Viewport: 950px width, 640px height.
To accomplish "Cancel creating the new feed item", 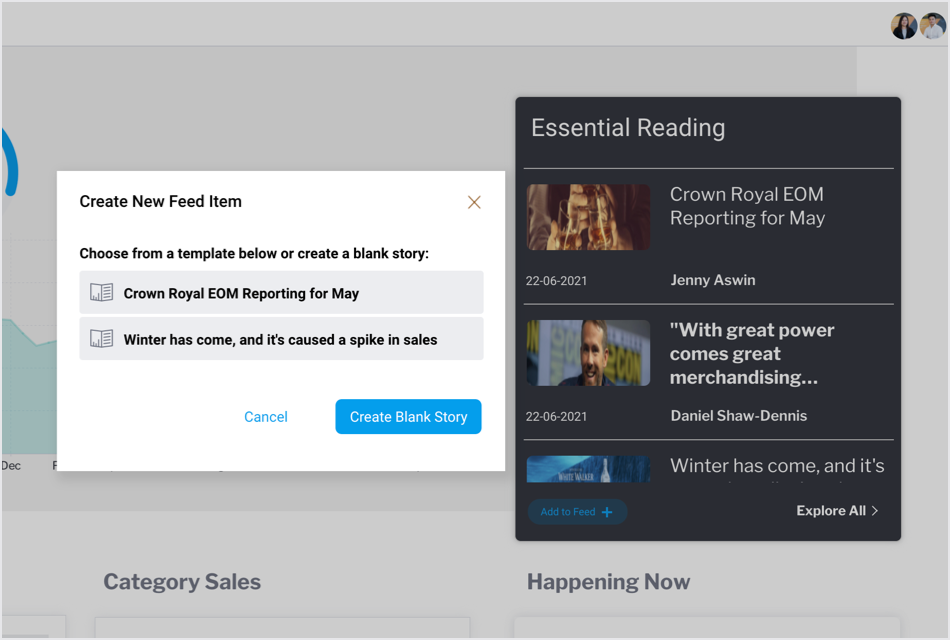I will [x=265, y=416].
